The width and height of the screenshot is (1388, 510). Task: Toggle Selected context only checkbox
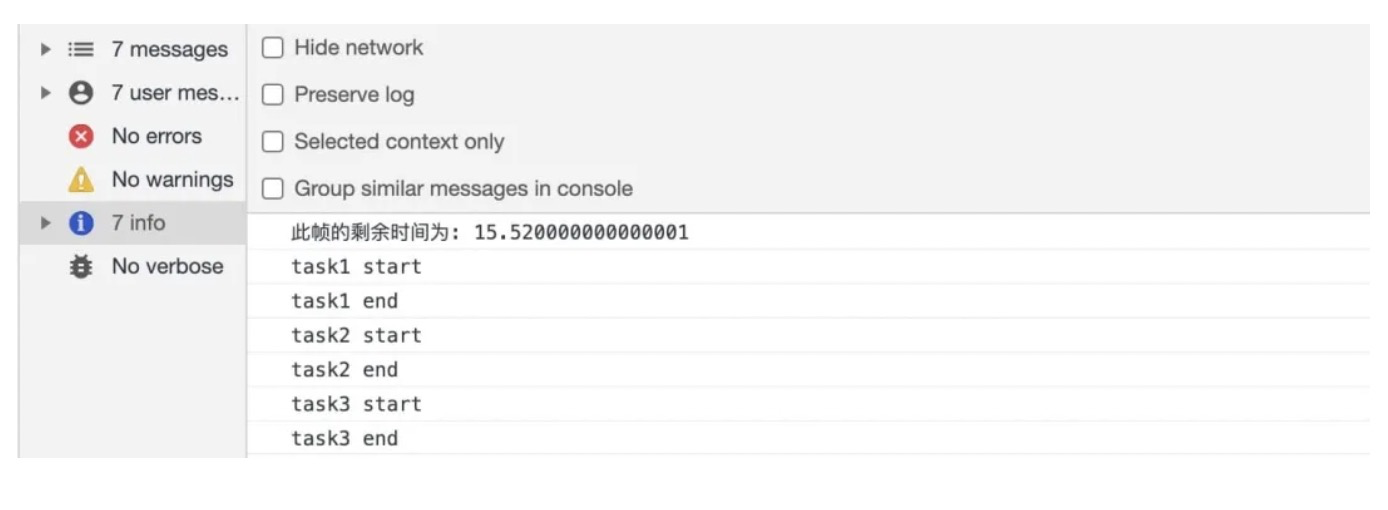pyautogui.click(x=272, y=142)
